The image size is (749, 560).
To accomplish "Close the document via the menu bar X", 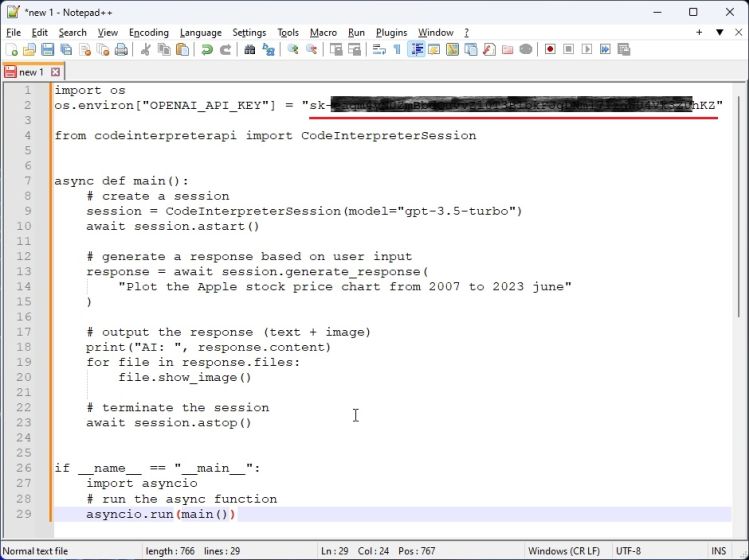I will tap(738, 32).
